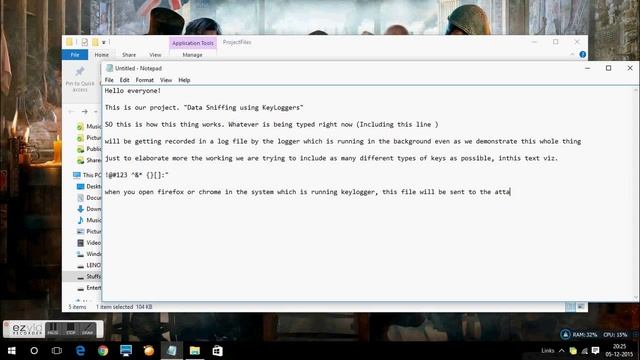Open Notepad's View menu

tap(166, 80)
